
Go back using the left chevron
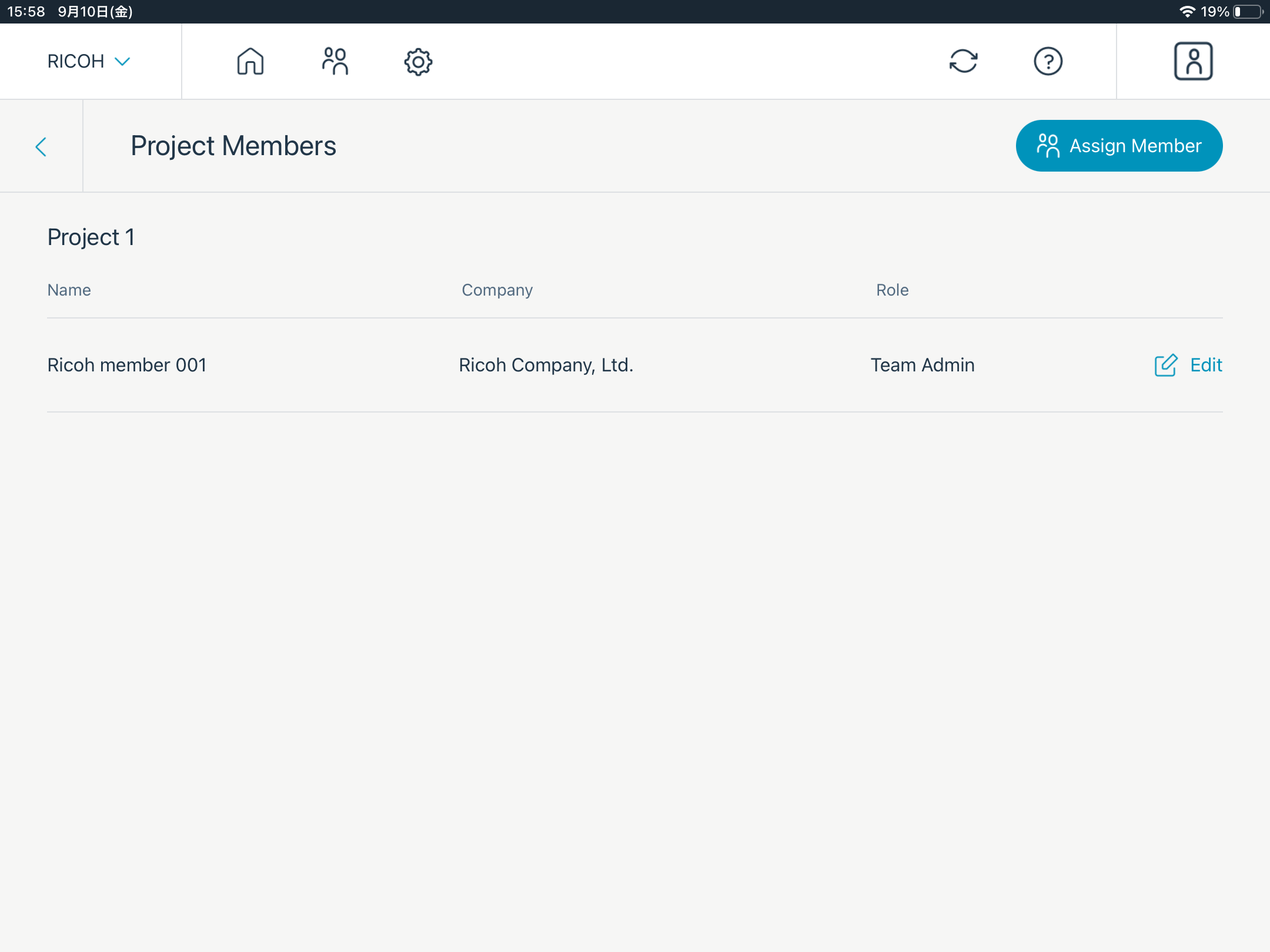click(41, 146)
